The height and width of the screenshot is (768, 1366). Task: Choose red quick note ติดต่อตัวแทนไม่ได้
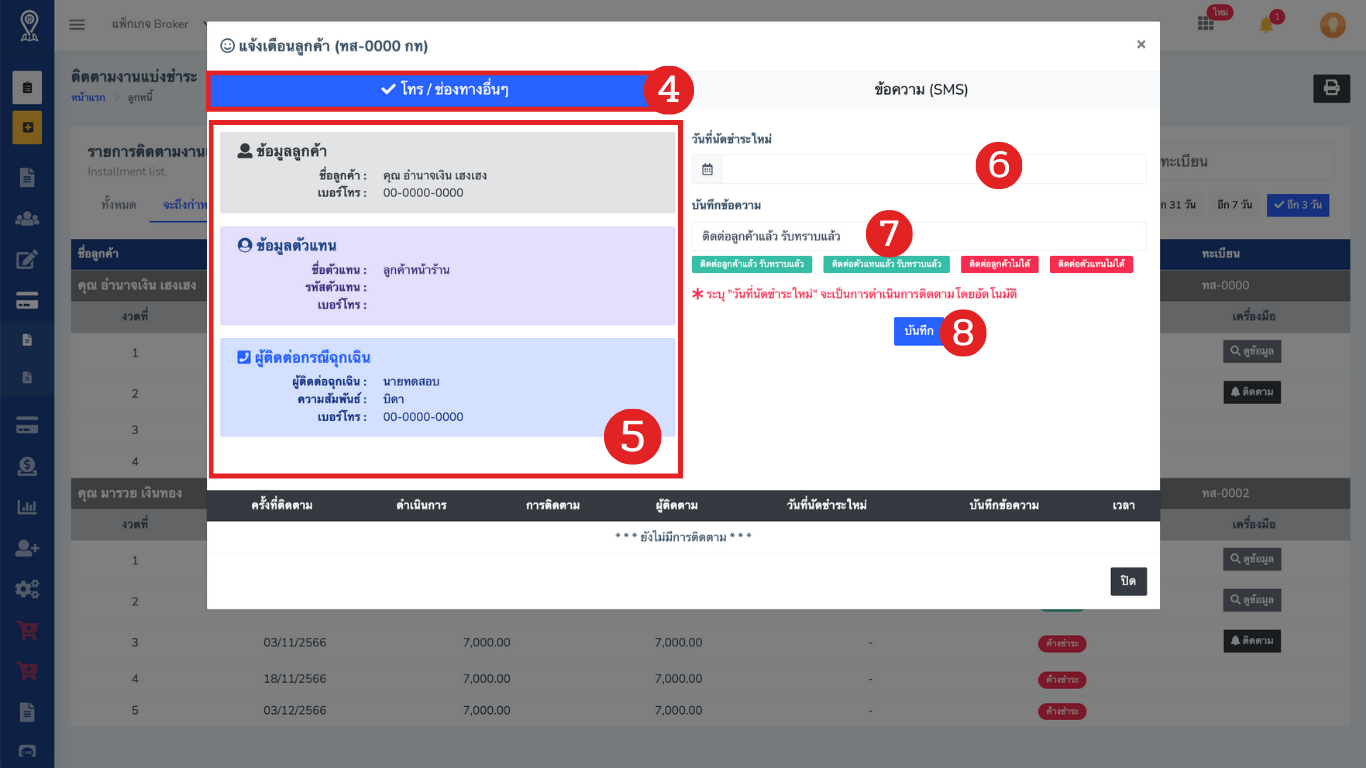point(1091,264)
